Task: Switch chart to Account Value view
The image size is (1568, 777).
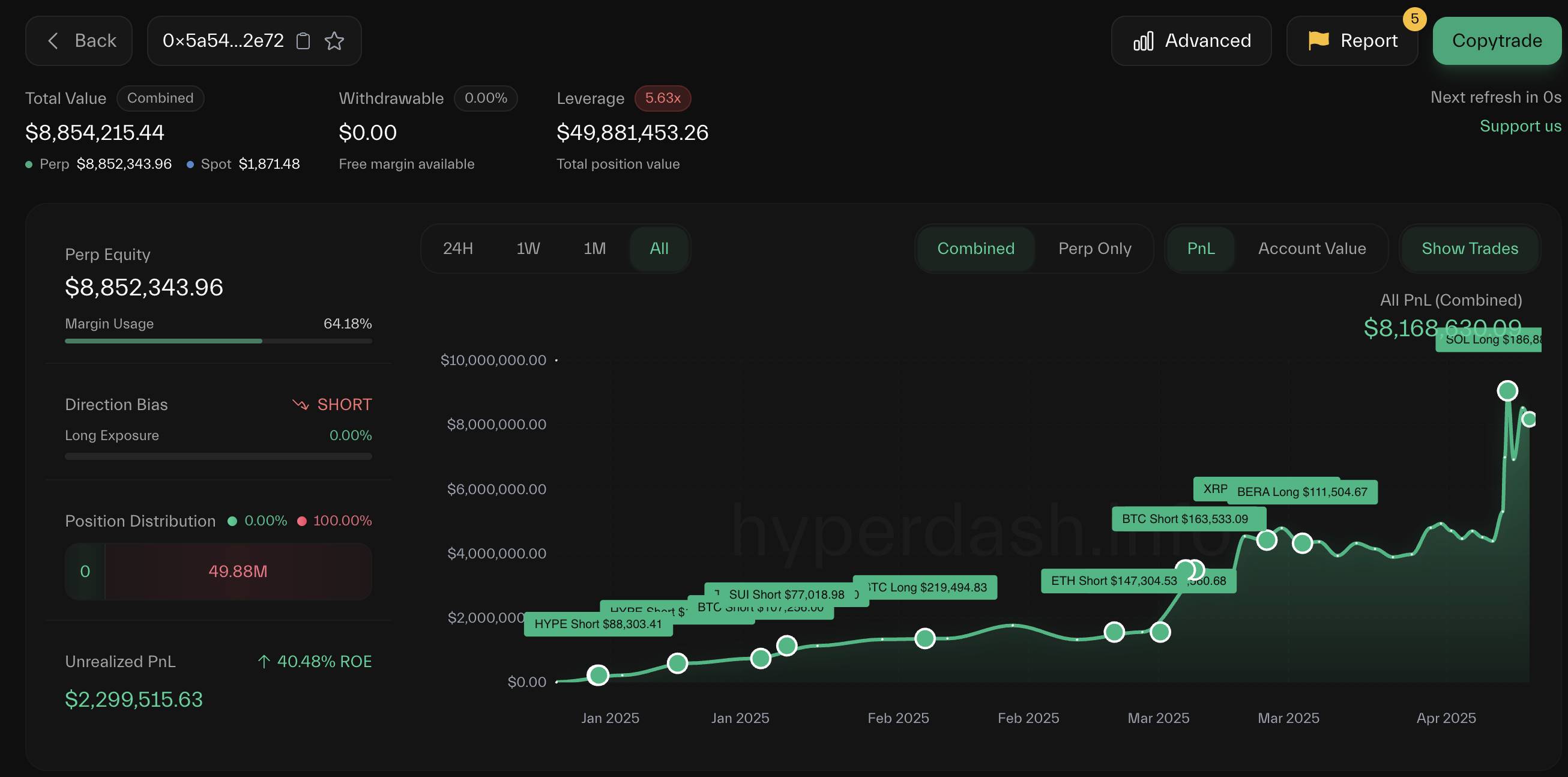Action: (x=1312, y=249)
